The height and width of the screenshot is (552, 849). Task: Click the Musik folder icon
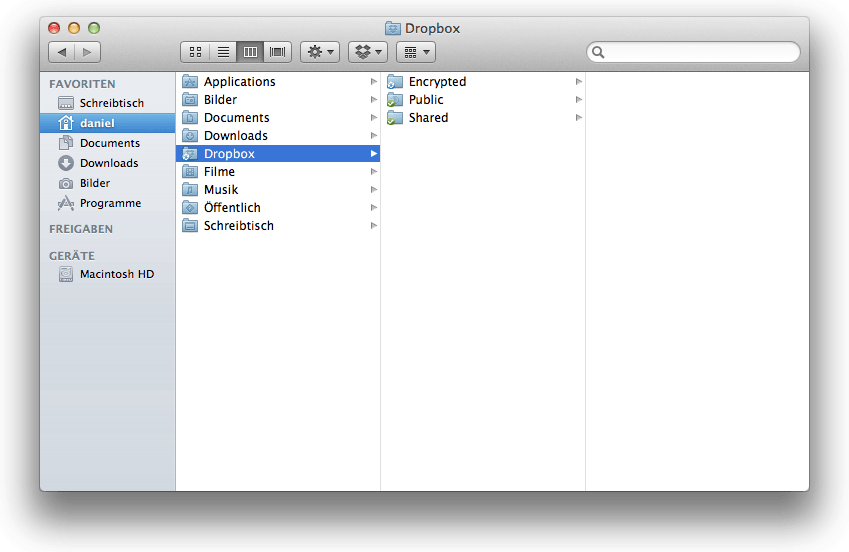(190, 190)
